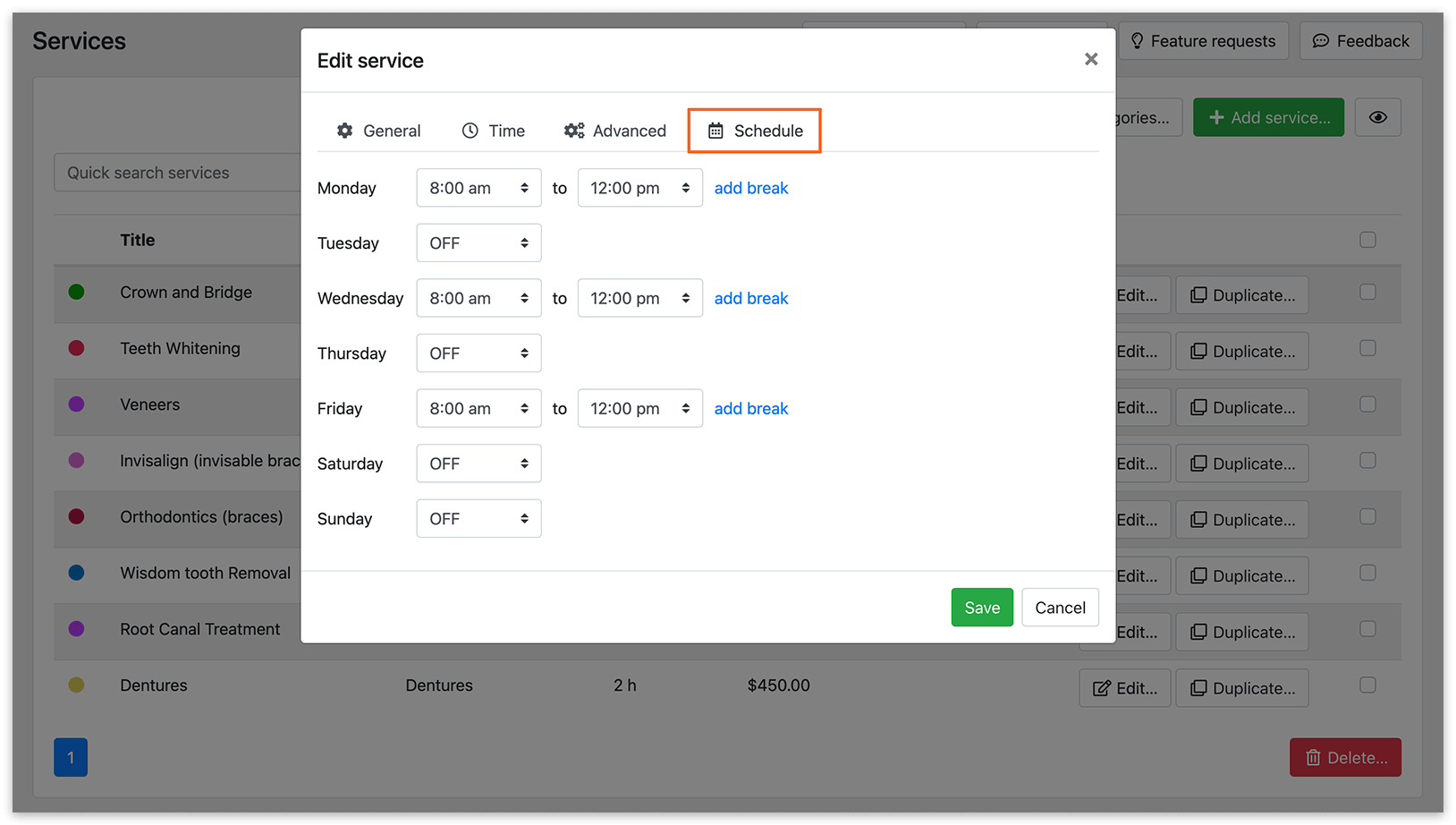
Task: Click the Add service button
Action: point(1268,117)
